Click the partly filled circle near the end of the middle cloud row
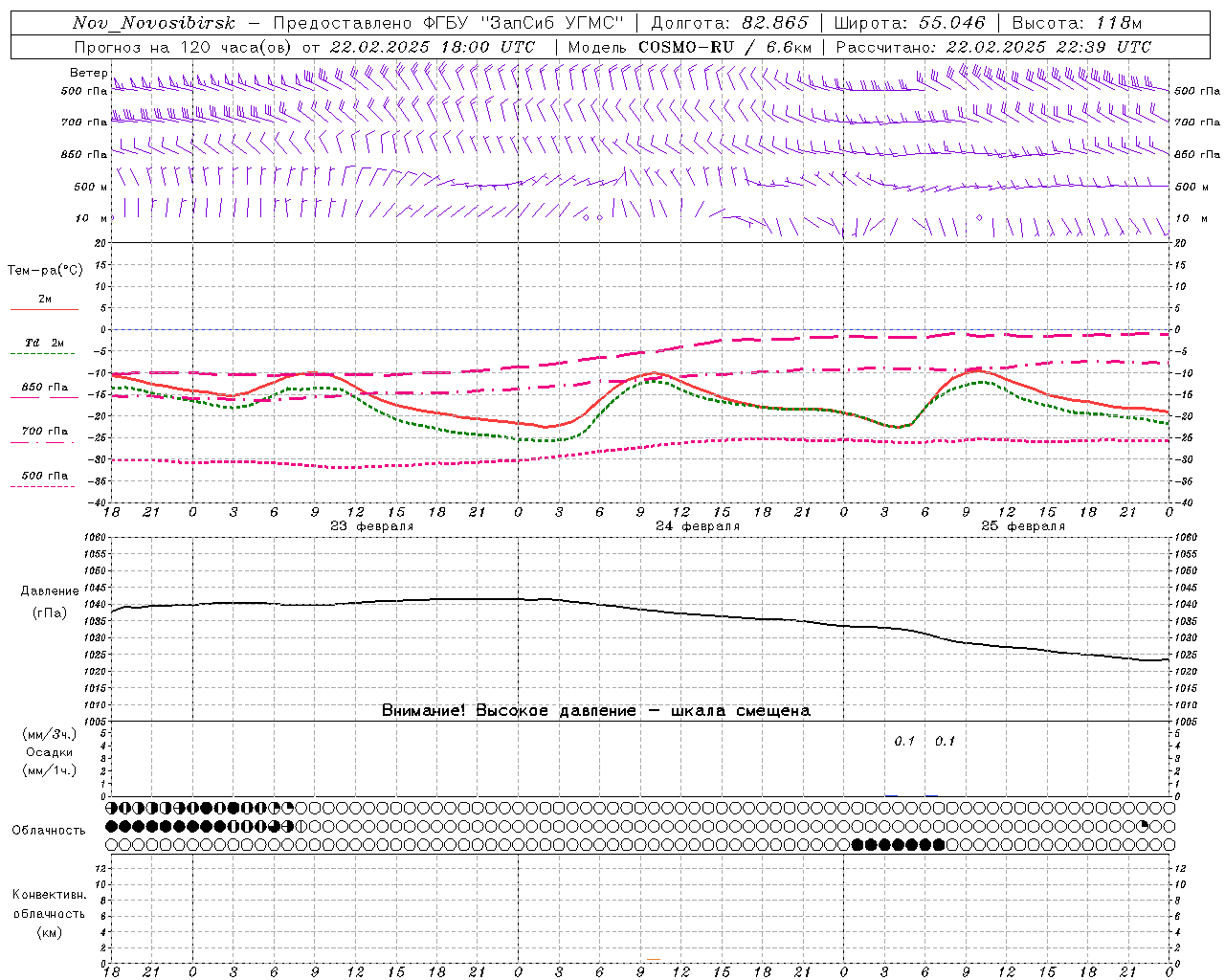Image resolution: width=1225 pixels, height=980 pixels. tap(1143, 826)
